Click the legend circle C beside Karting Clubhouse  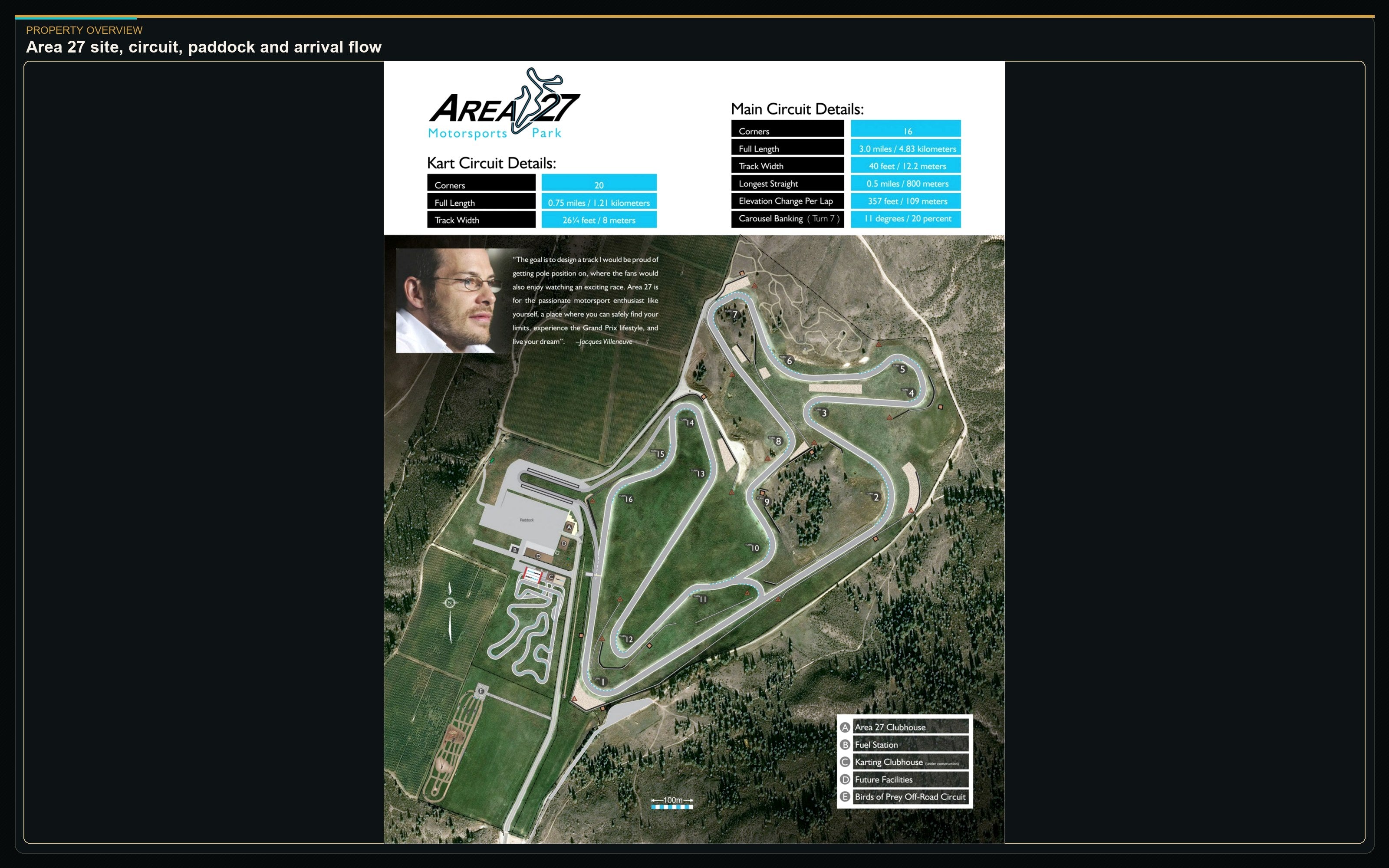[x=845, y=763]
